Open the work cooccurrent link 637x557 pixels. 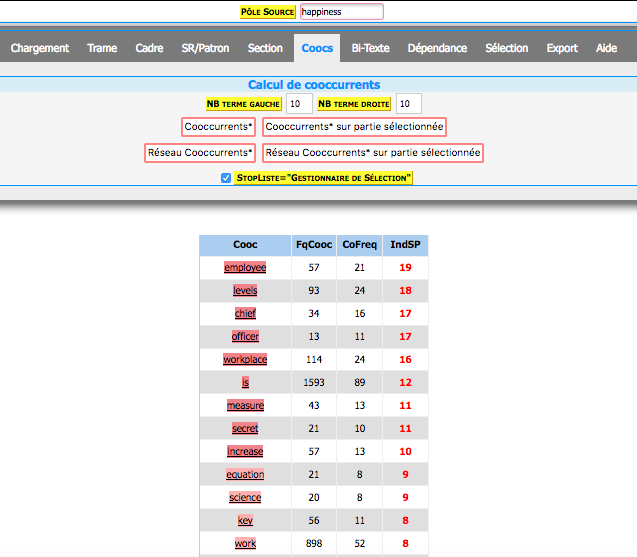coord(245,543)
